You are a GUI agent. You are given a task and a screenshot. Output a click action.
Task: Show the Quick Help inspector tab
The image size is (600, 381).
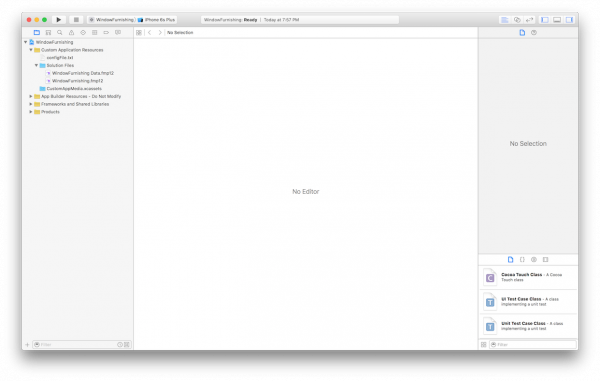534,33
